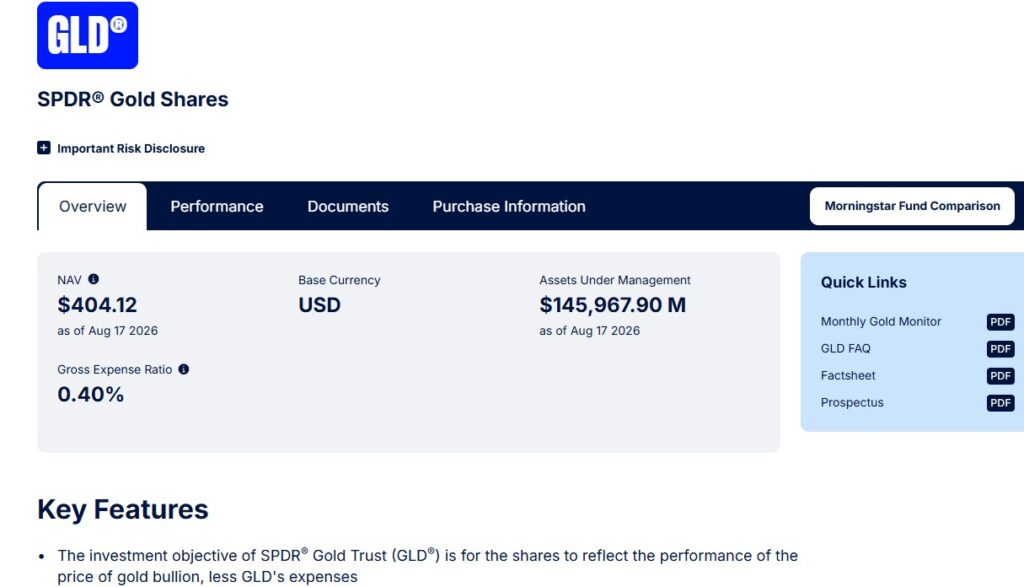Open the Prospectus link
The image size is (1024, 587).
click(852, 403)
